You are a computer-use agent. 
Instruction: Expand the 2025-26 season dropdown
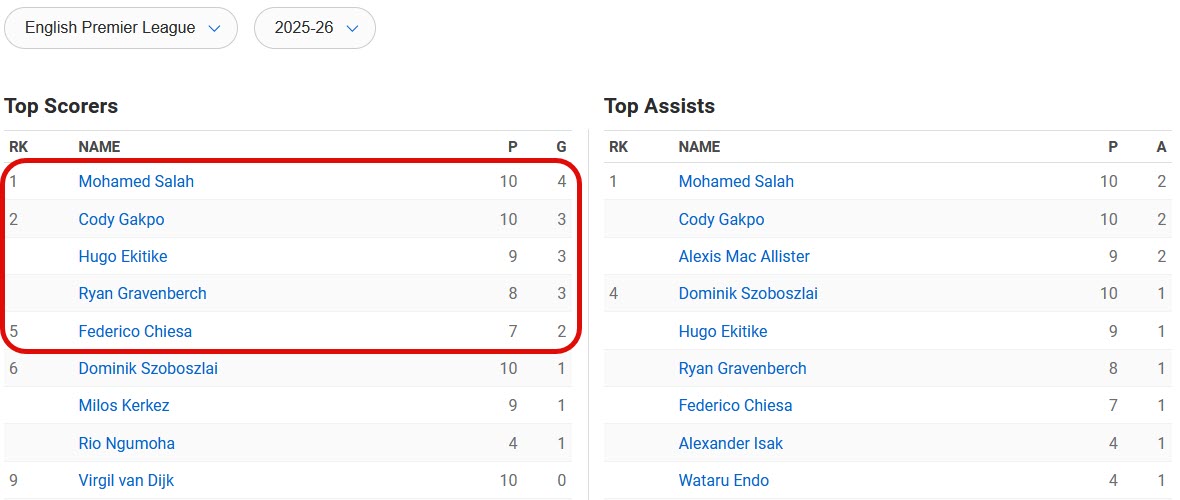click(x=315, y=28)
